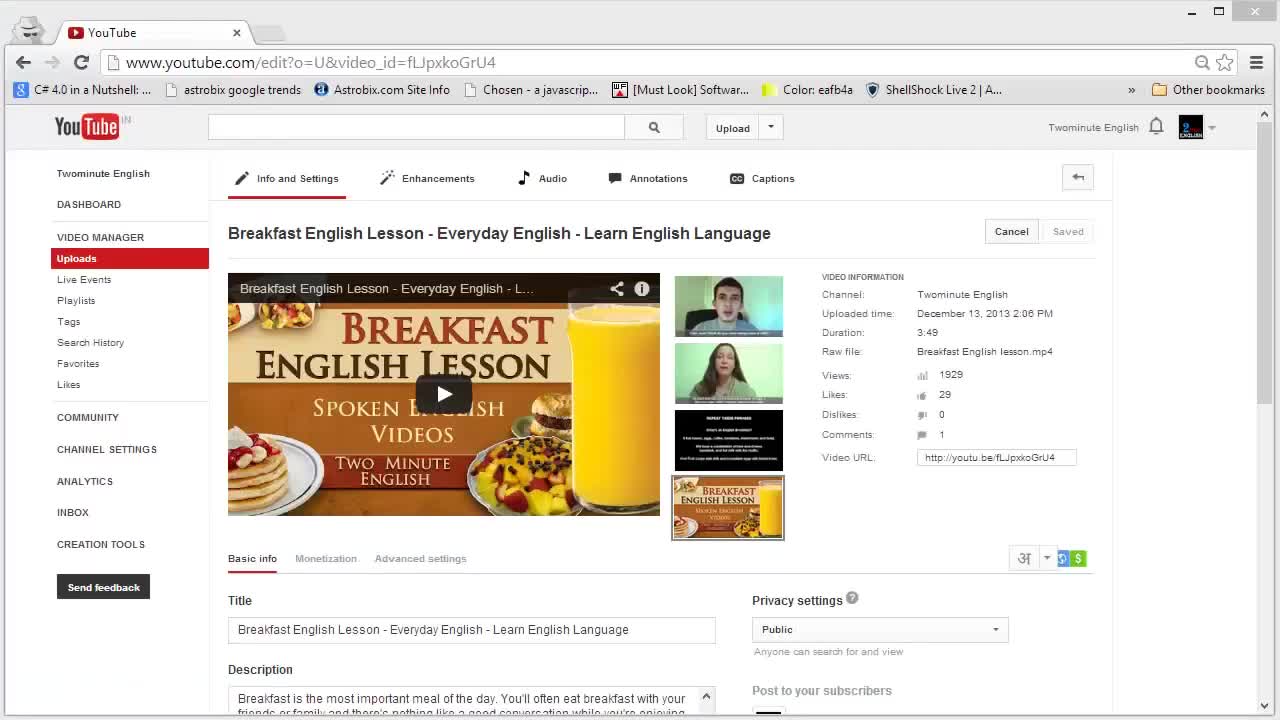This screenshot has width=1280, height=720.
Task: Click the Twominute English channel avatar
Action: tap(1191, 127)
